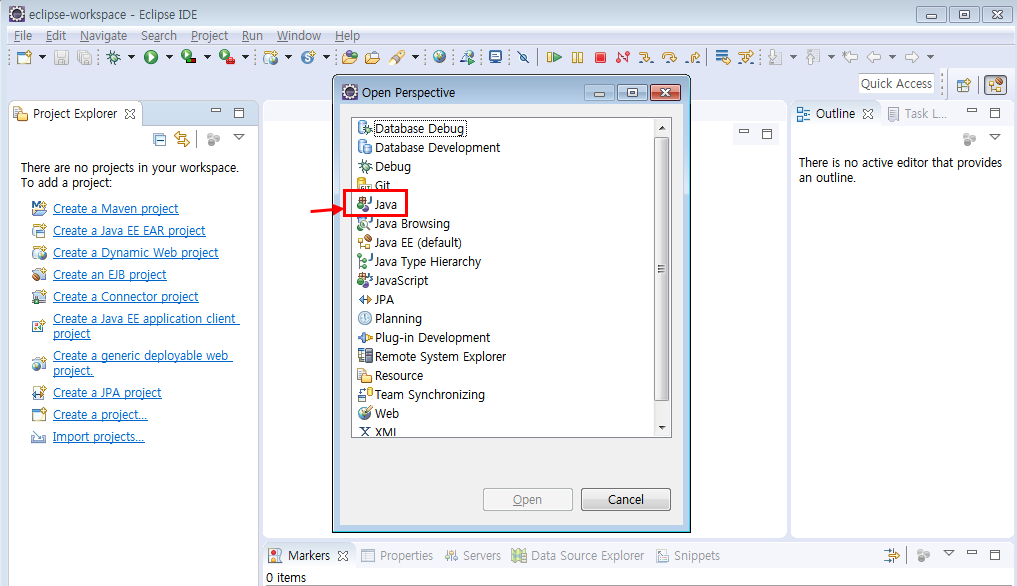The width and height of the screenshot is (1017, 586).
Task: Click Create an EJB project link
Action: 110,275
